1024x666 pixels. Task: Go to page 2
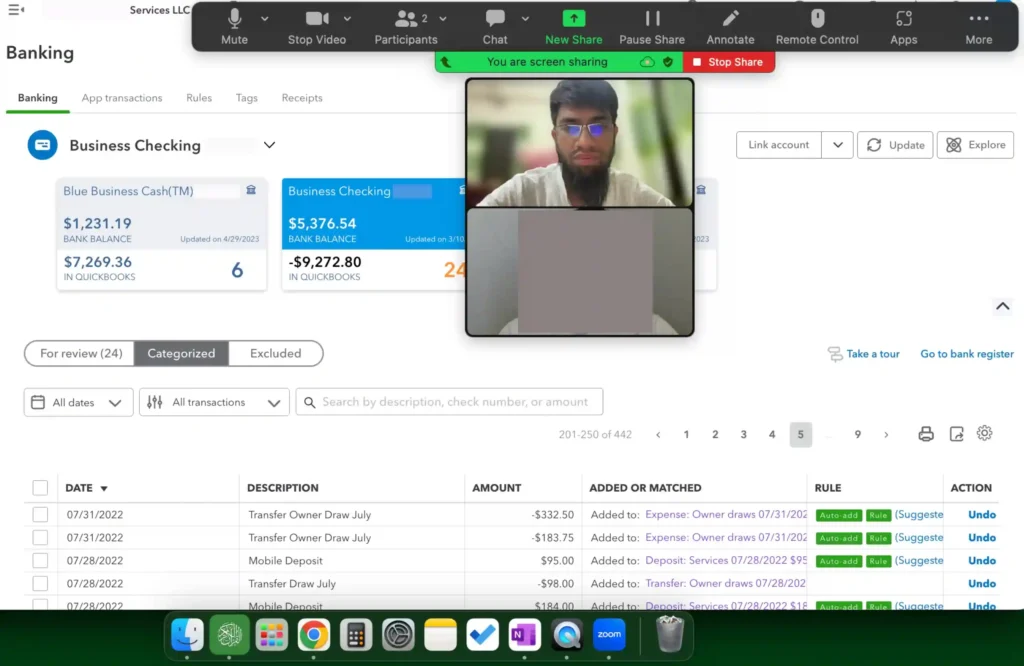(715, 435)
